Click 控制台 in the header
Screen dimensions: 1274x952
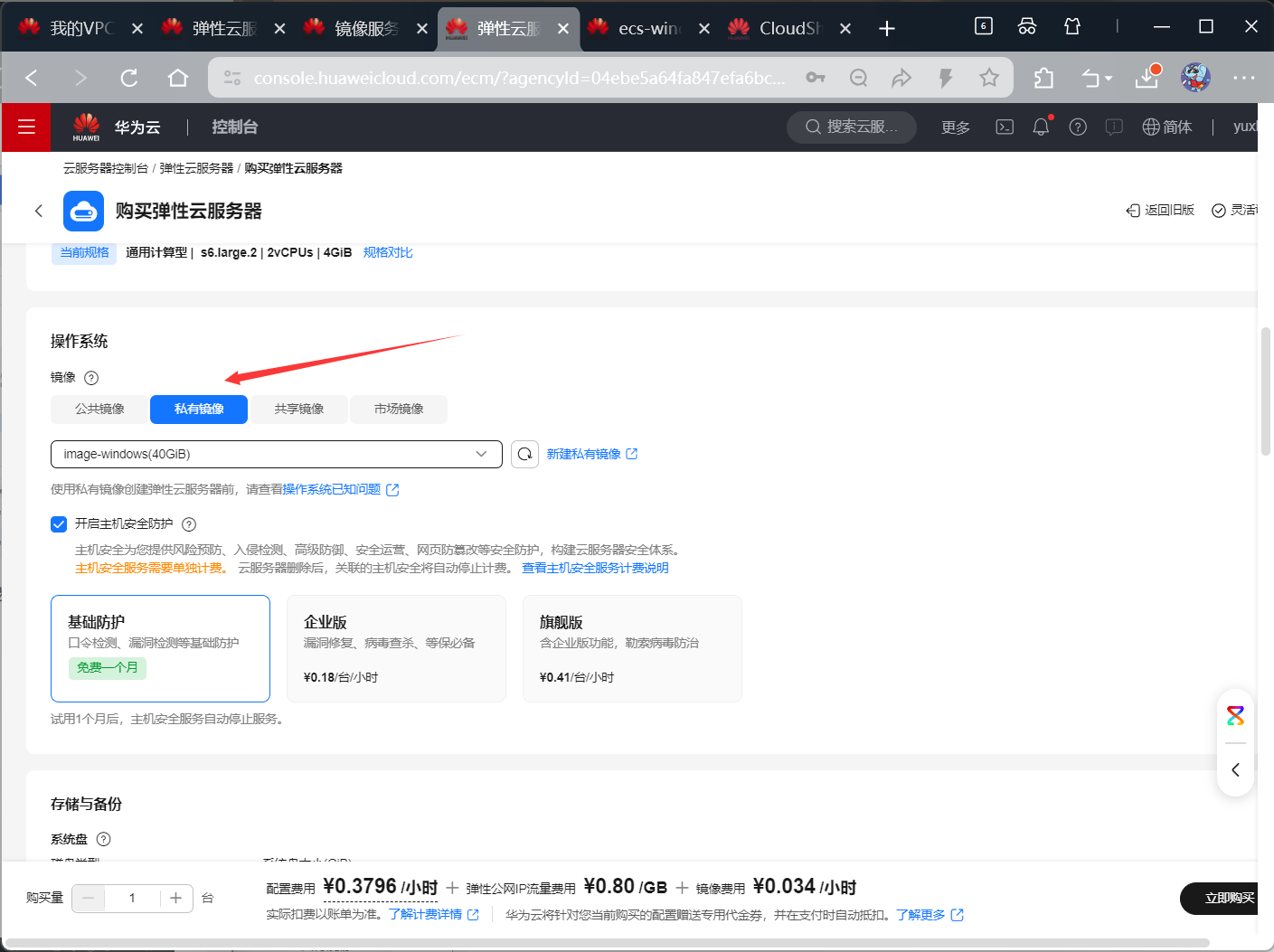235,127
